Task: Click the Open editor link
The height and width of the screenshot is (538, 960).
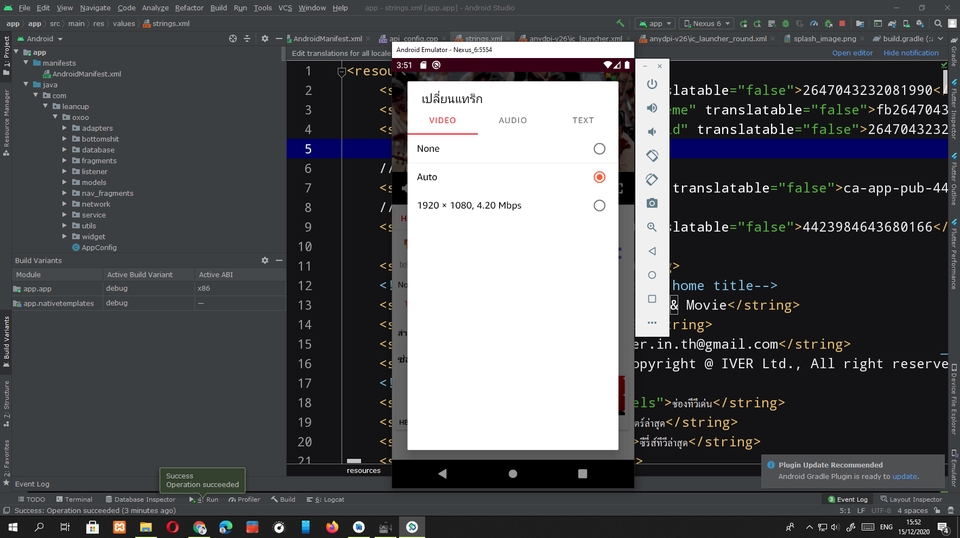Action: pyautogui.click(x=852, y=53)
